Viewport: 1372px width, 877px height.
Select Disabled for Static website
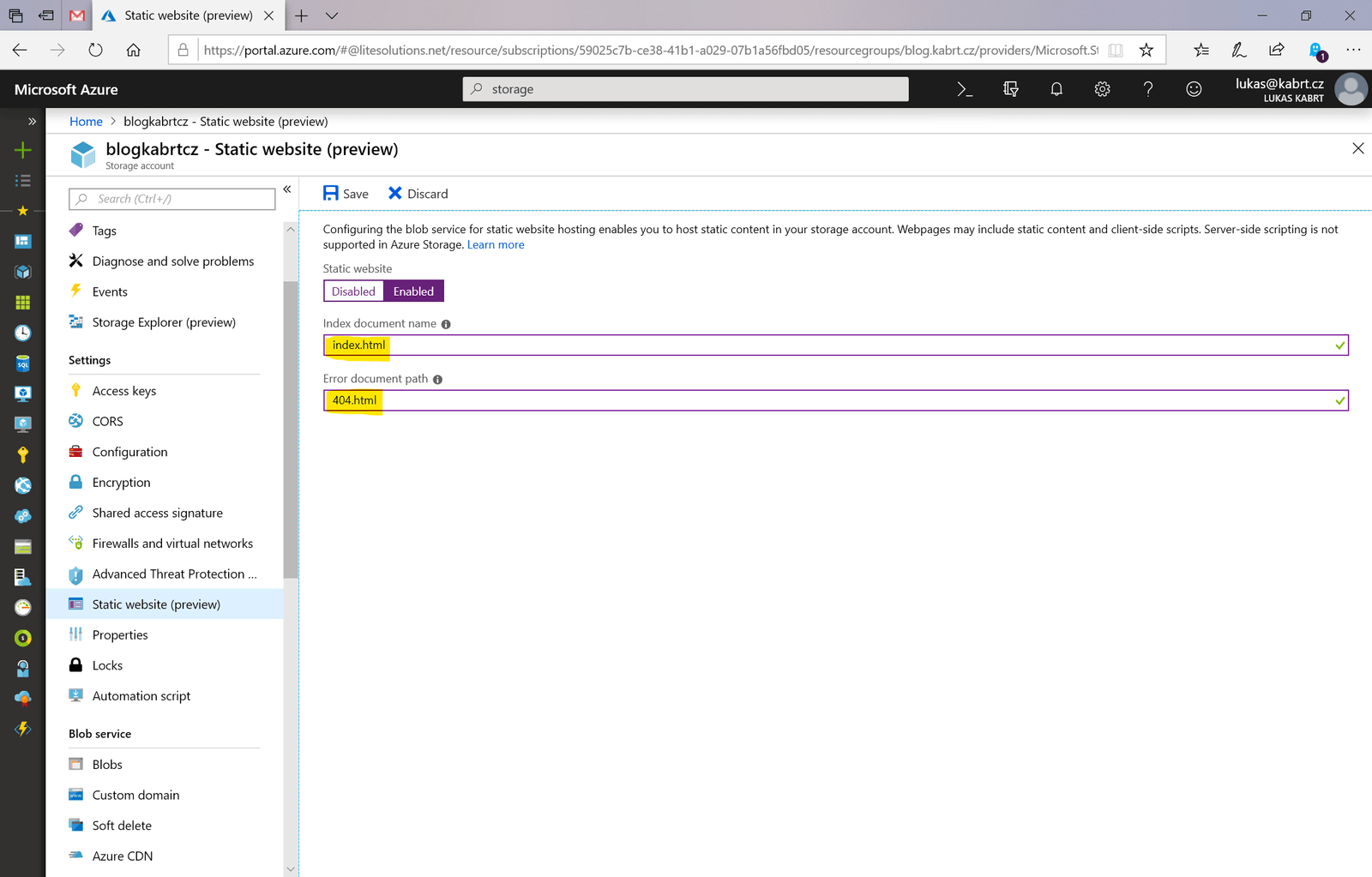(x=353, y=291)
